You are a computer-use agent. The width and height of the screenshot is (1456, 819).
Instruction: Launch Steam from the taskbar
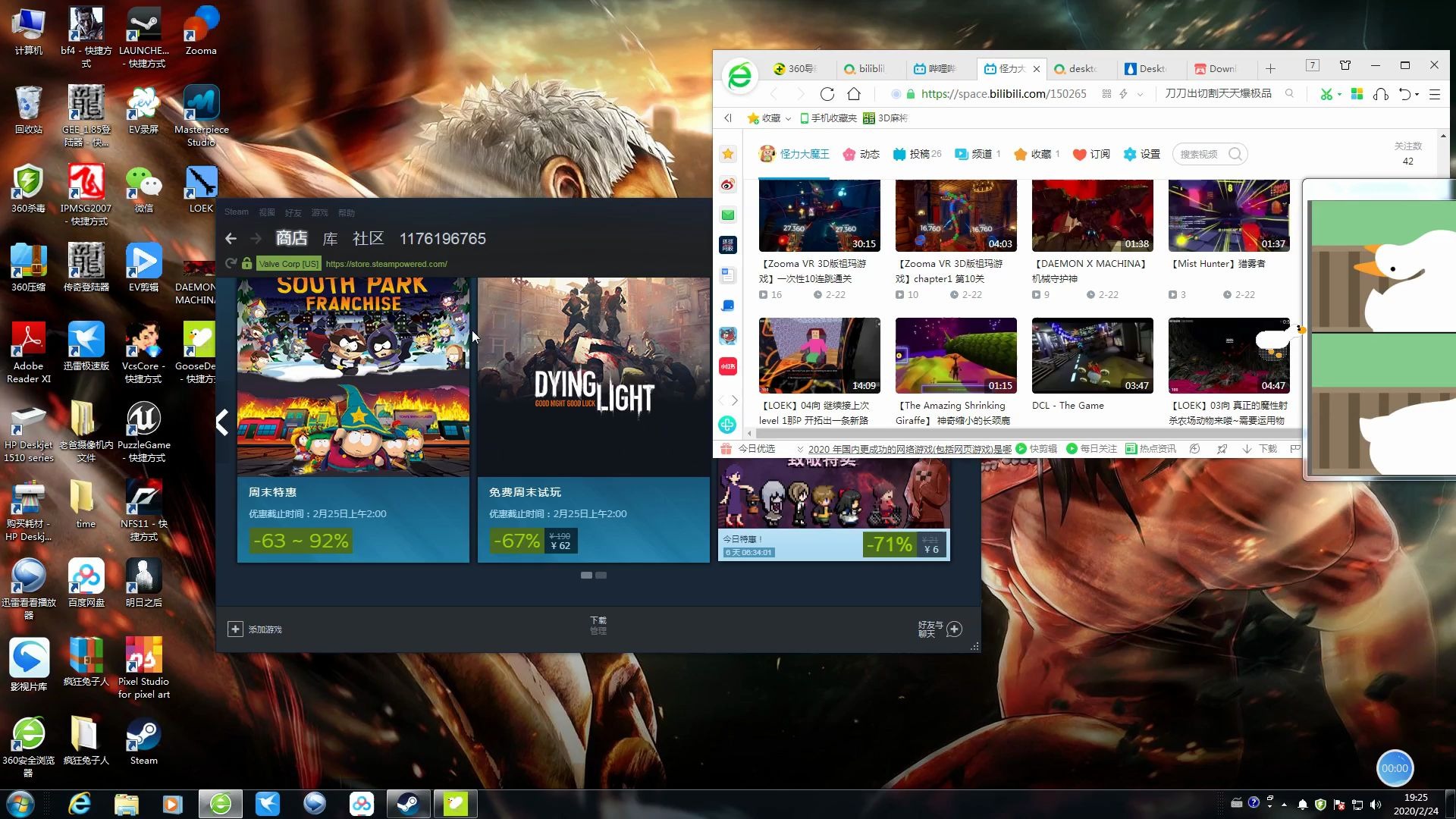(x=409, y=803)
